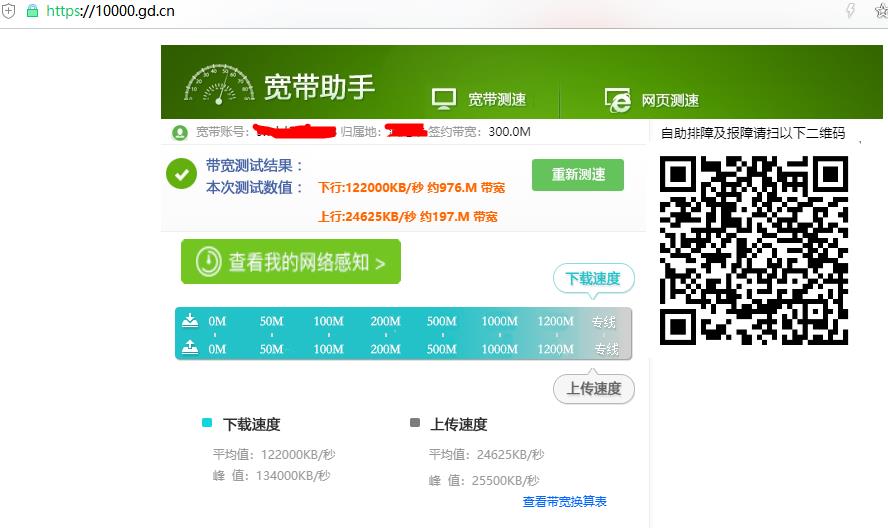Image resolution: width=888 pixels, height=528 pixels.
Task: Click the 1200M mark on upload scale
Action: click(556, 349)
